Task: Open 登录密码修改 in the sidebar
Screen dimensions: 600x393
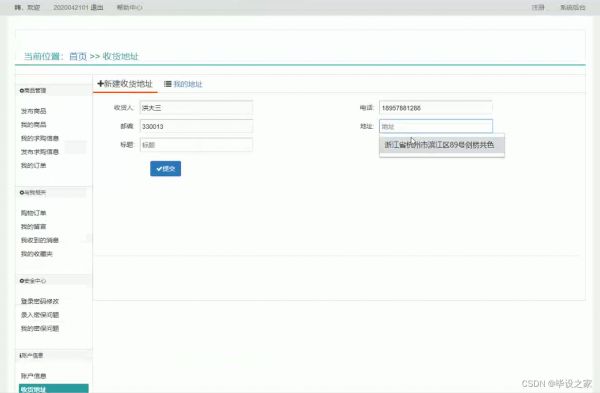Action: (x=40, y=301)
